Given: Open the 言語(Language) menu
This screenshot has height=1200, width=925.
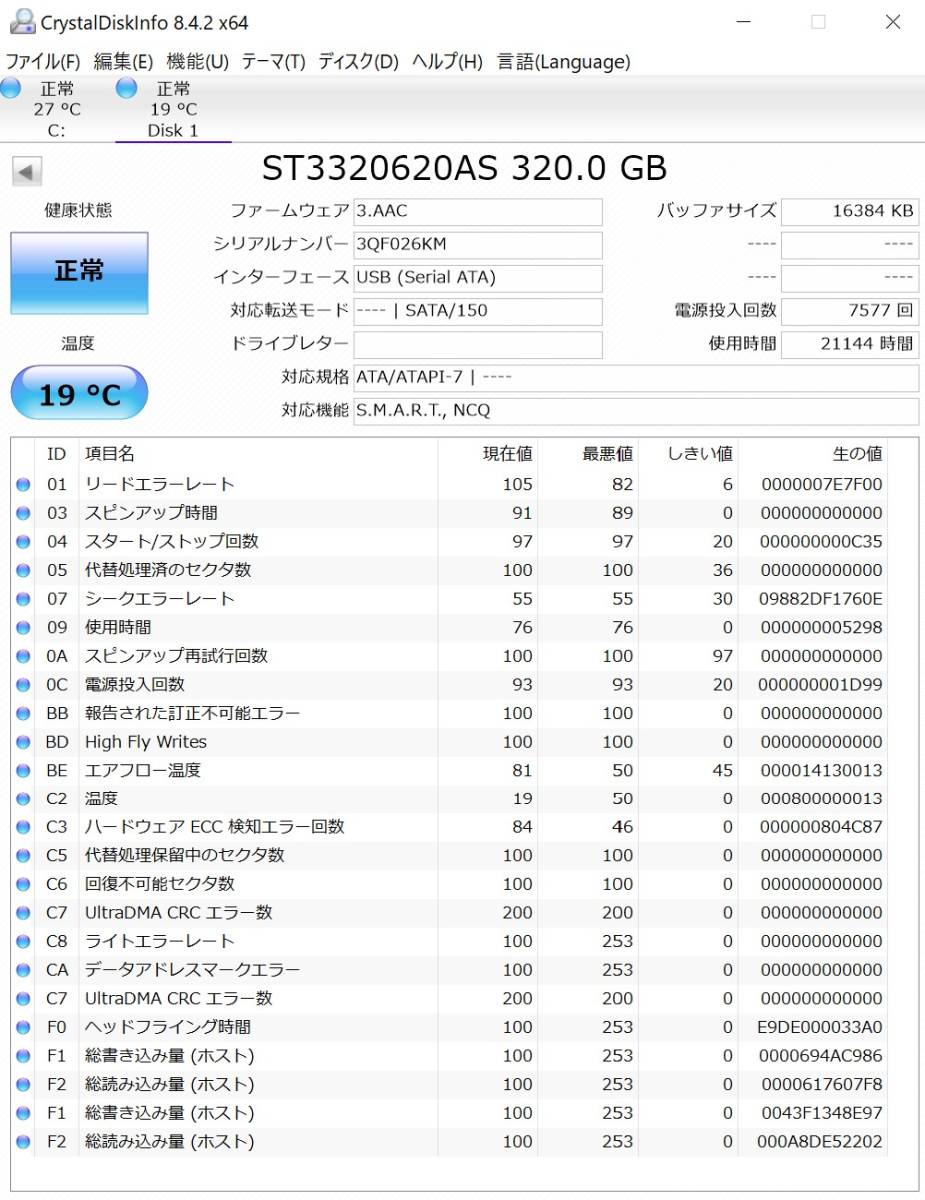Looking at the screenshot, I should (564, 62).
